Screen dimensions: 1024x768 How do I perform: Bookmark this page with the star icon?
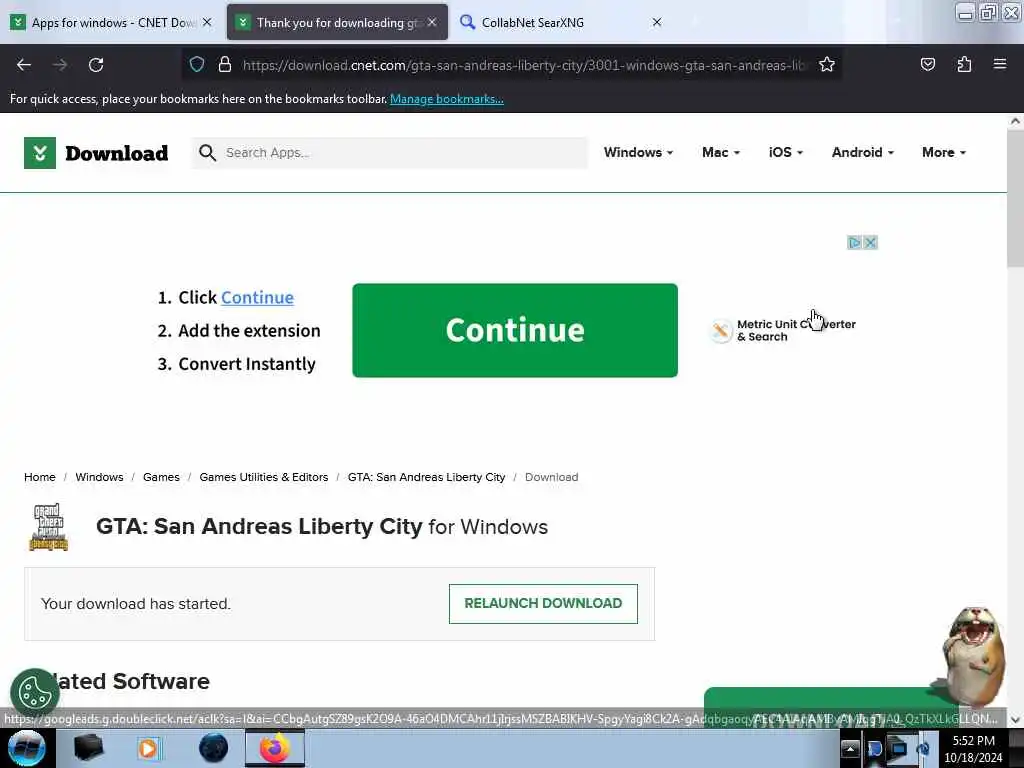pyautogui.click(x=827, y=65)
